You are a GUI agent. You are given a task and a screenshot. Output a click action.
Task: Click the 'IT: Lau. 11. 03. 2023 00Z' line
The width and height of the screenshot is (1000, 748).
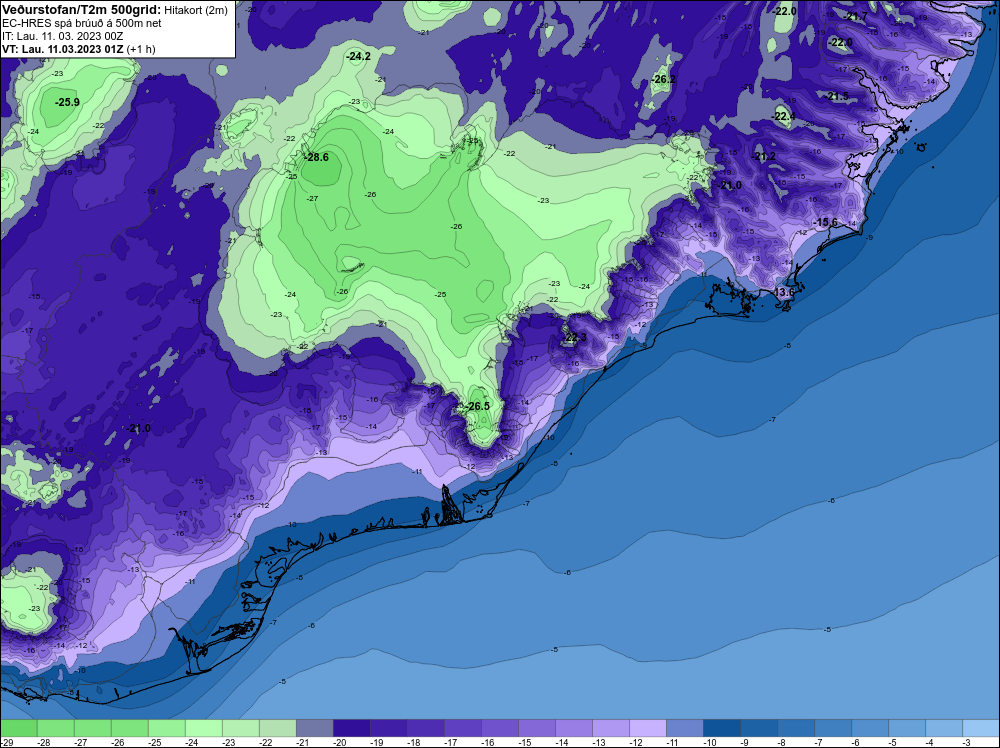click(x=62, y=36)
